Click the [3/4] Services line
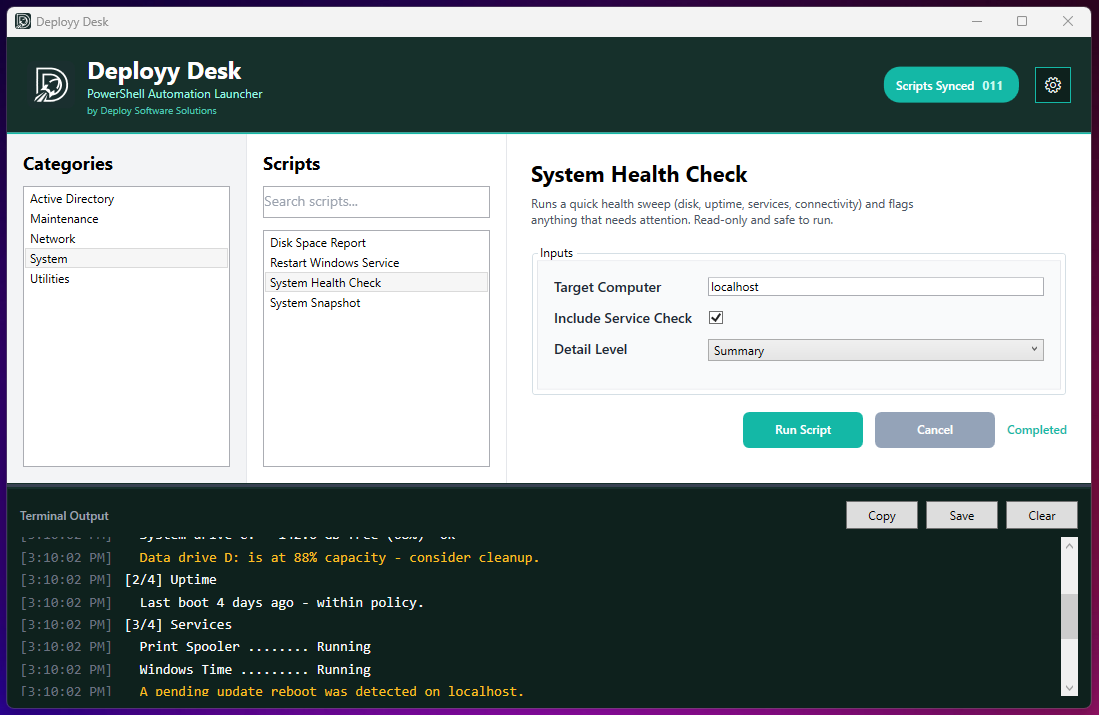 tap(178, 624)
